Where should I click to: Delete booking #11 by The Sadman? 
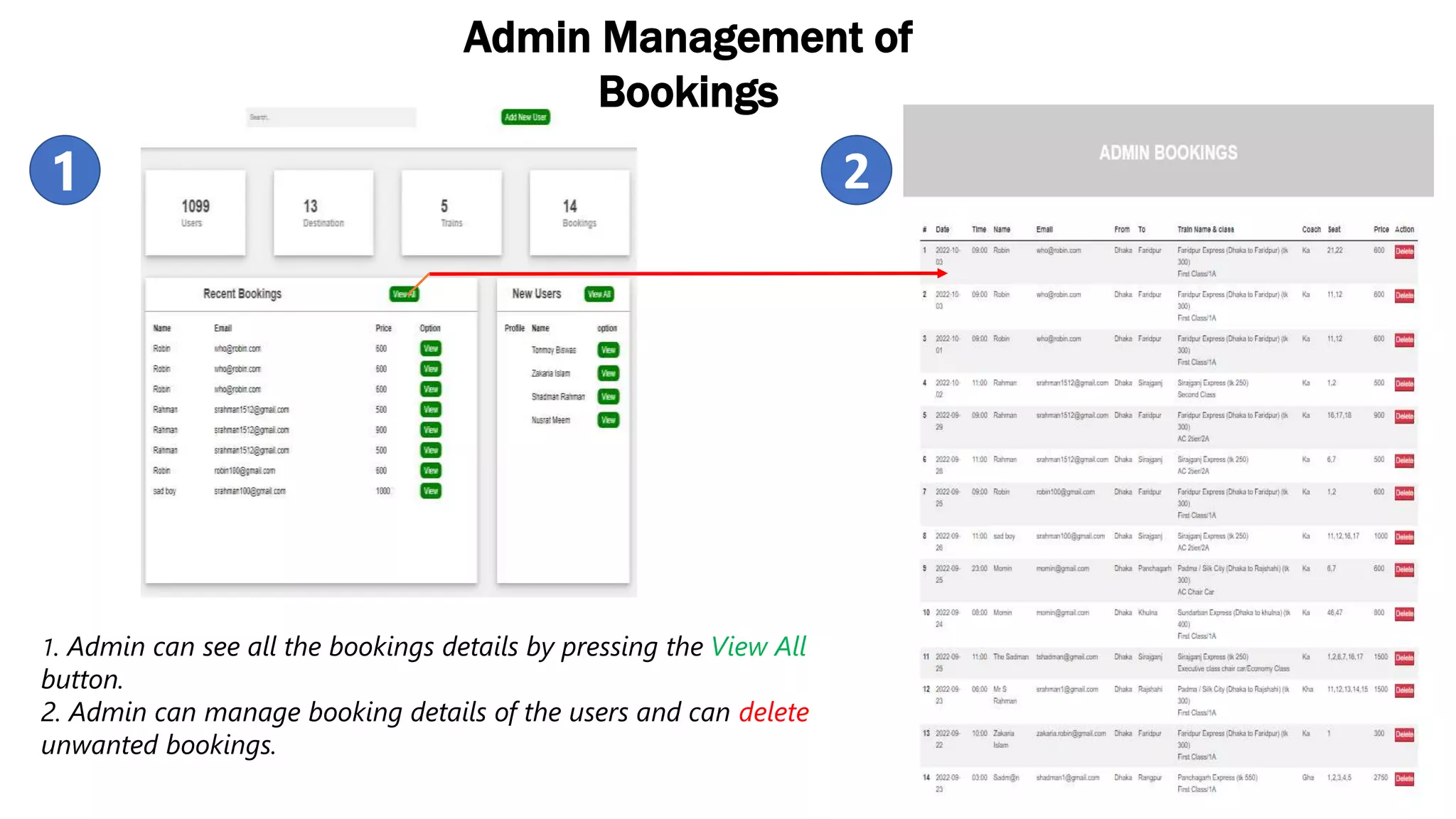1404,658
